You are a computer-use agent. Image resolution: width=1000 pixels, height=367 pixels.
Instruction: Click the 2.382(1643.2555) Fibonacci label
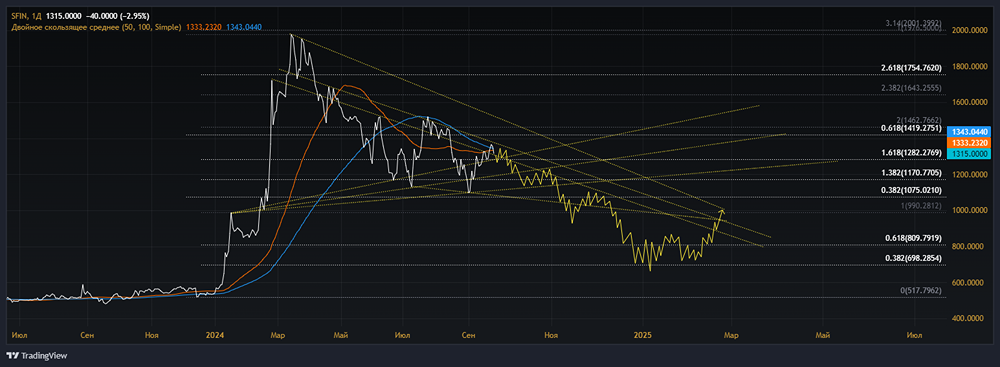pyautogui.click(x=911, y=88)
